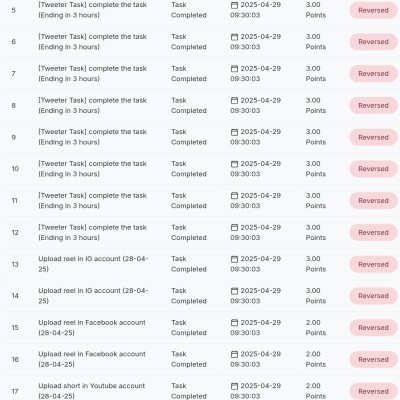Click the Reversed badge in row 6
This screenshot has width=400, height=400.
point(373,42)
